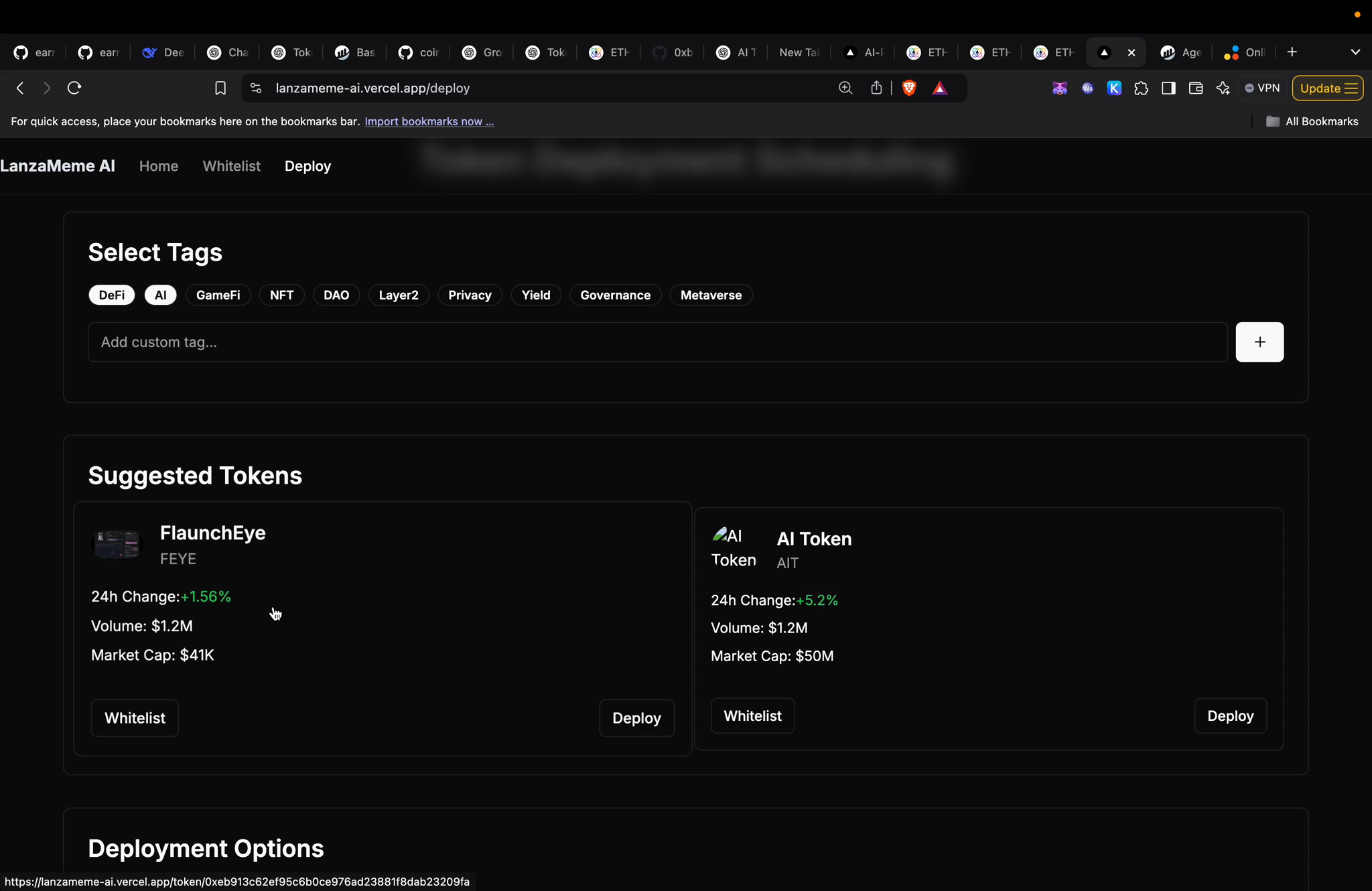Toggle the AI tag
1372x891 pixels.
[161, 295]
